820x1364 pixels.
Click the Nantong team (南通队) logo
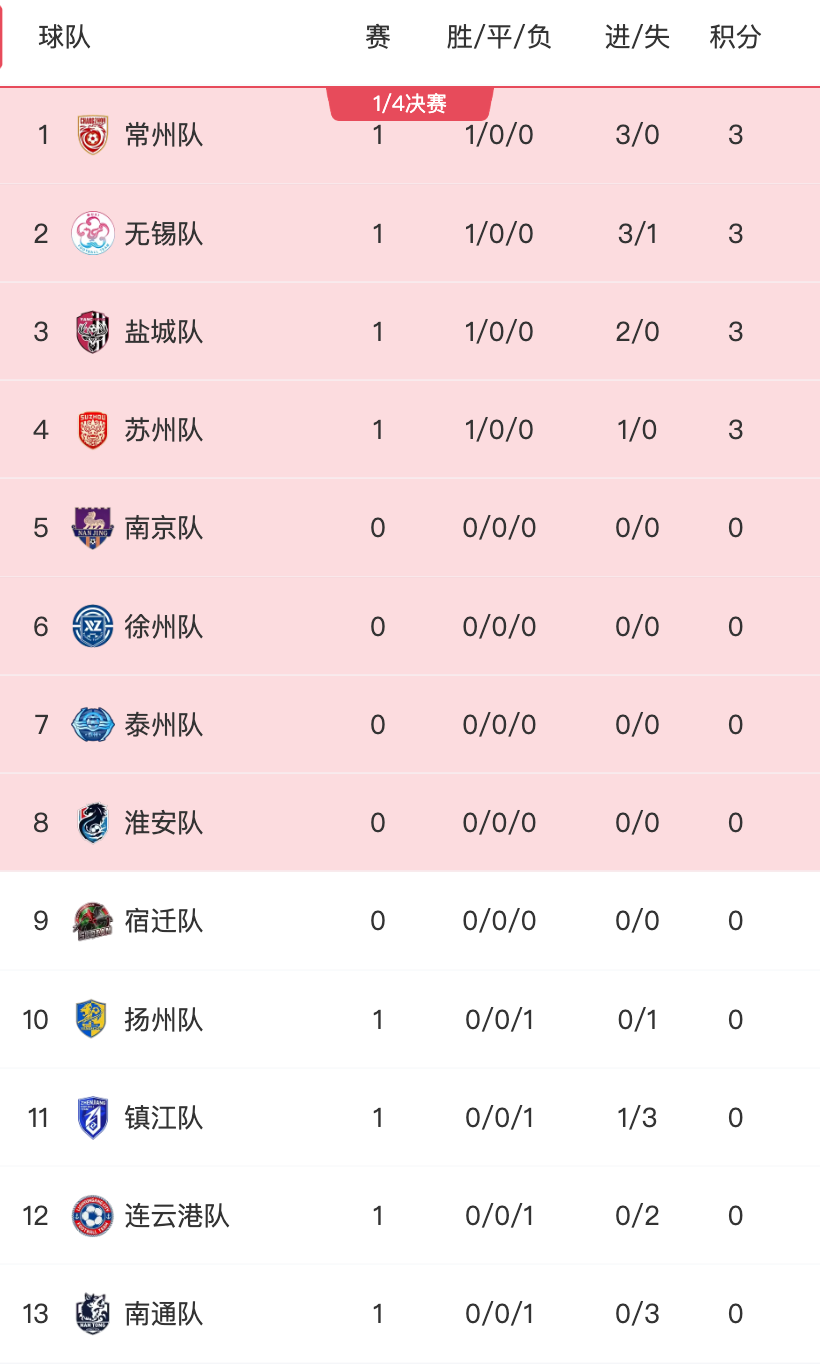93,1313
